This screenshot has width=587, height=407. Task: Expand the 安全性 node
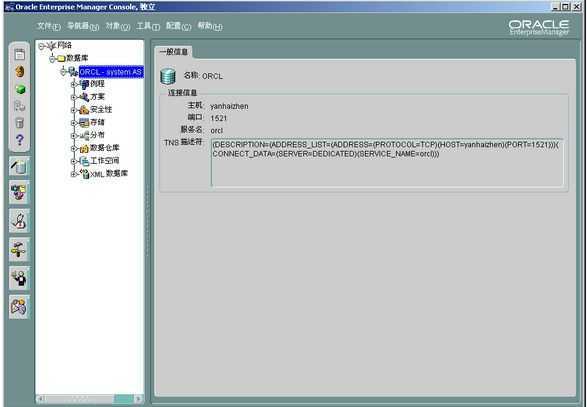pos(74,110)
